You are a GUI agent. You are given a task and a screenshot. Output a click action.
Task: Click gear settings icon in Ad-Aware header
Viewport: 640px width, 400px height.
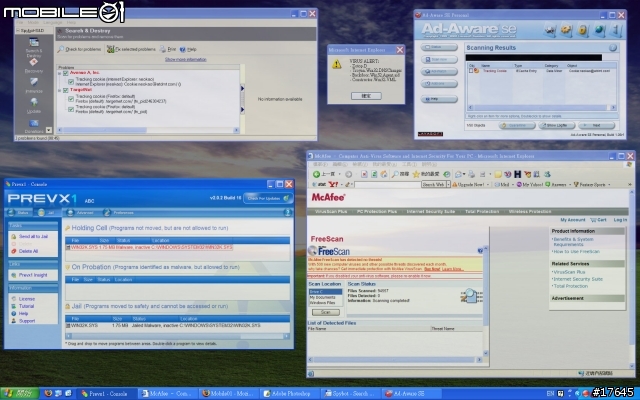[x=566, y=30]
